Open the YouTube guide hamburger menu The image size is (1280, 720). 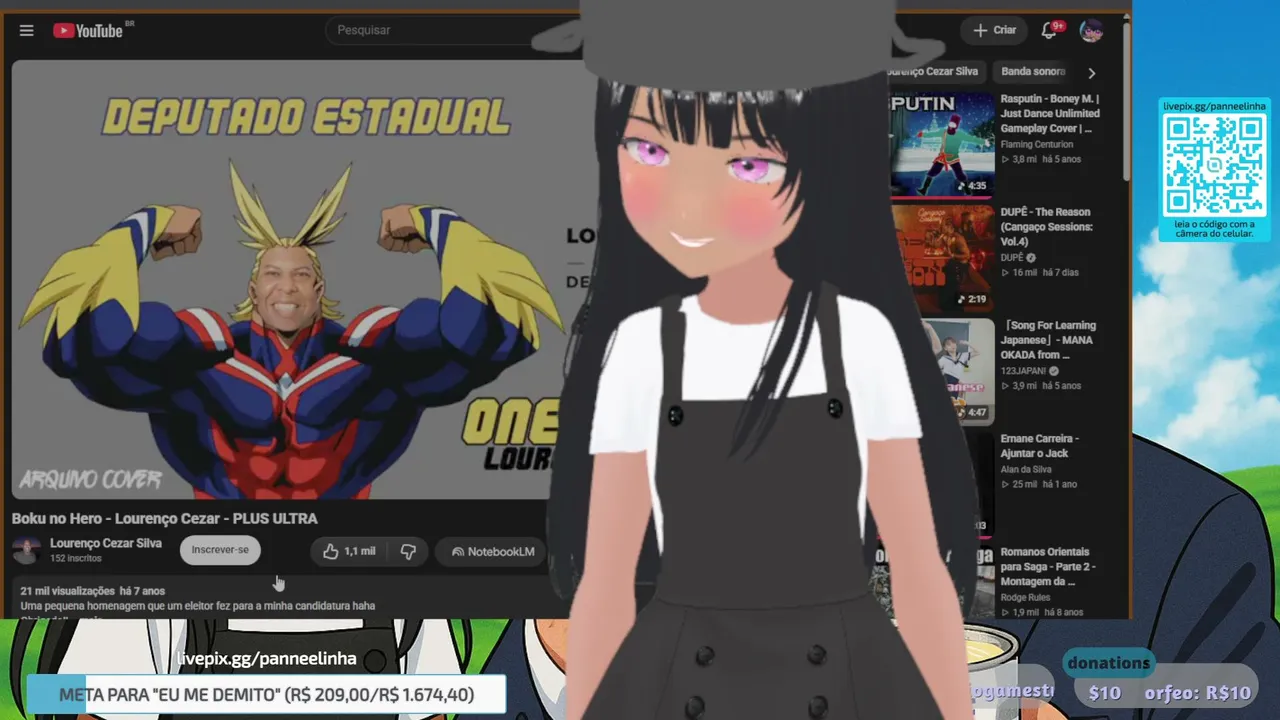click(27, 30)
